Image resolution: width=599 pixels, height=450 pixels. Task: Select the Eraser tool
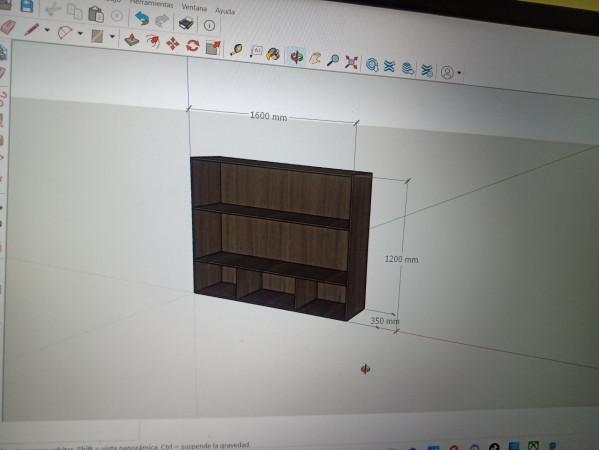(x=8, y=27)
